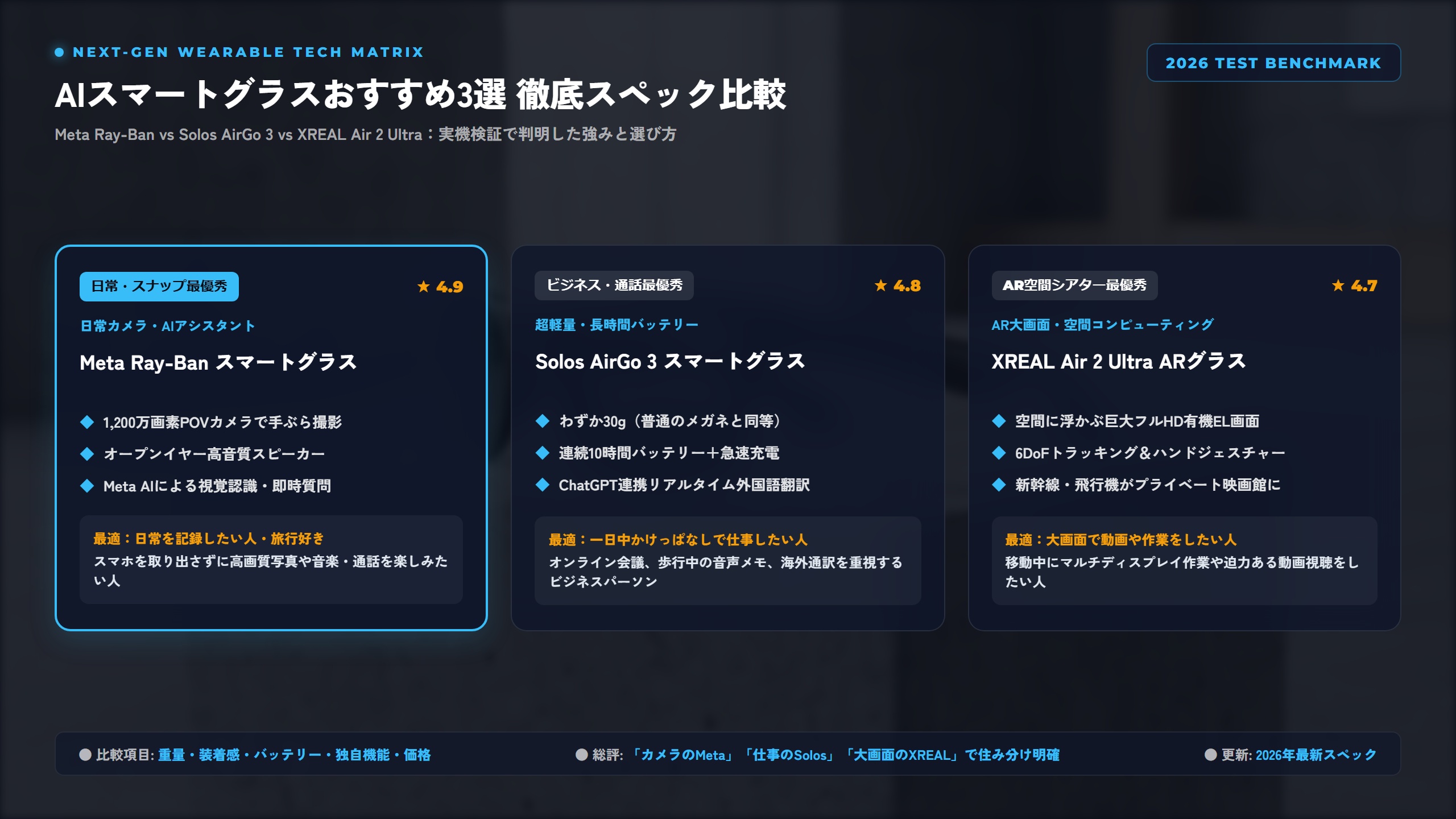
Task: Click the 超軽量・長時間バッテリー subtitle
Action: (617, 325)
